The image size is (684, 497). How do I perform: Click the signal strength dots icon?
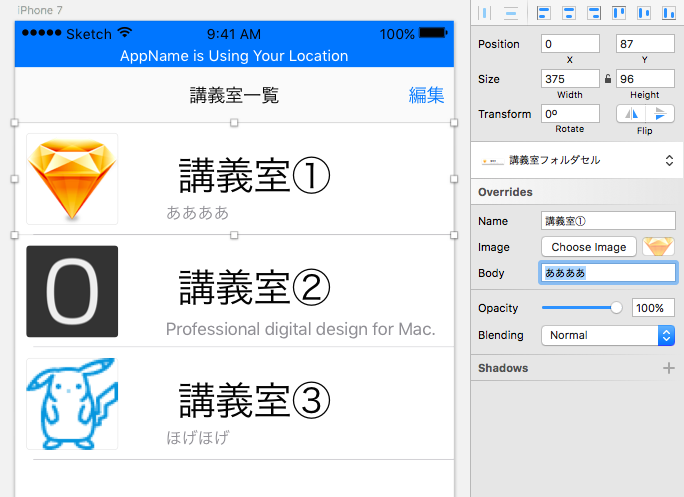coord(41,33)
